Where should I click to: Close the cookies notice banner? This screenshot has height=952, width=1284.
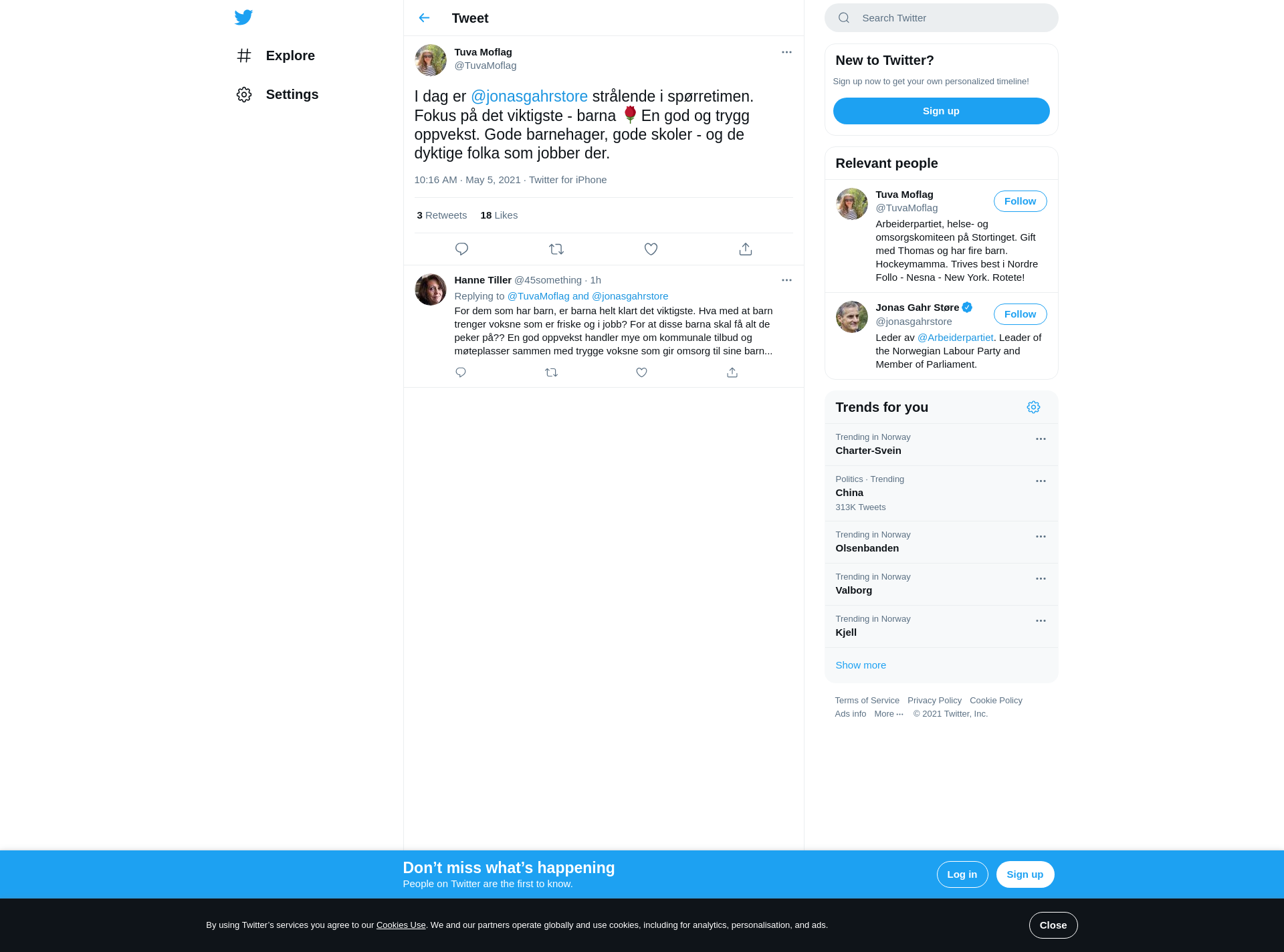click(1053, 925)
